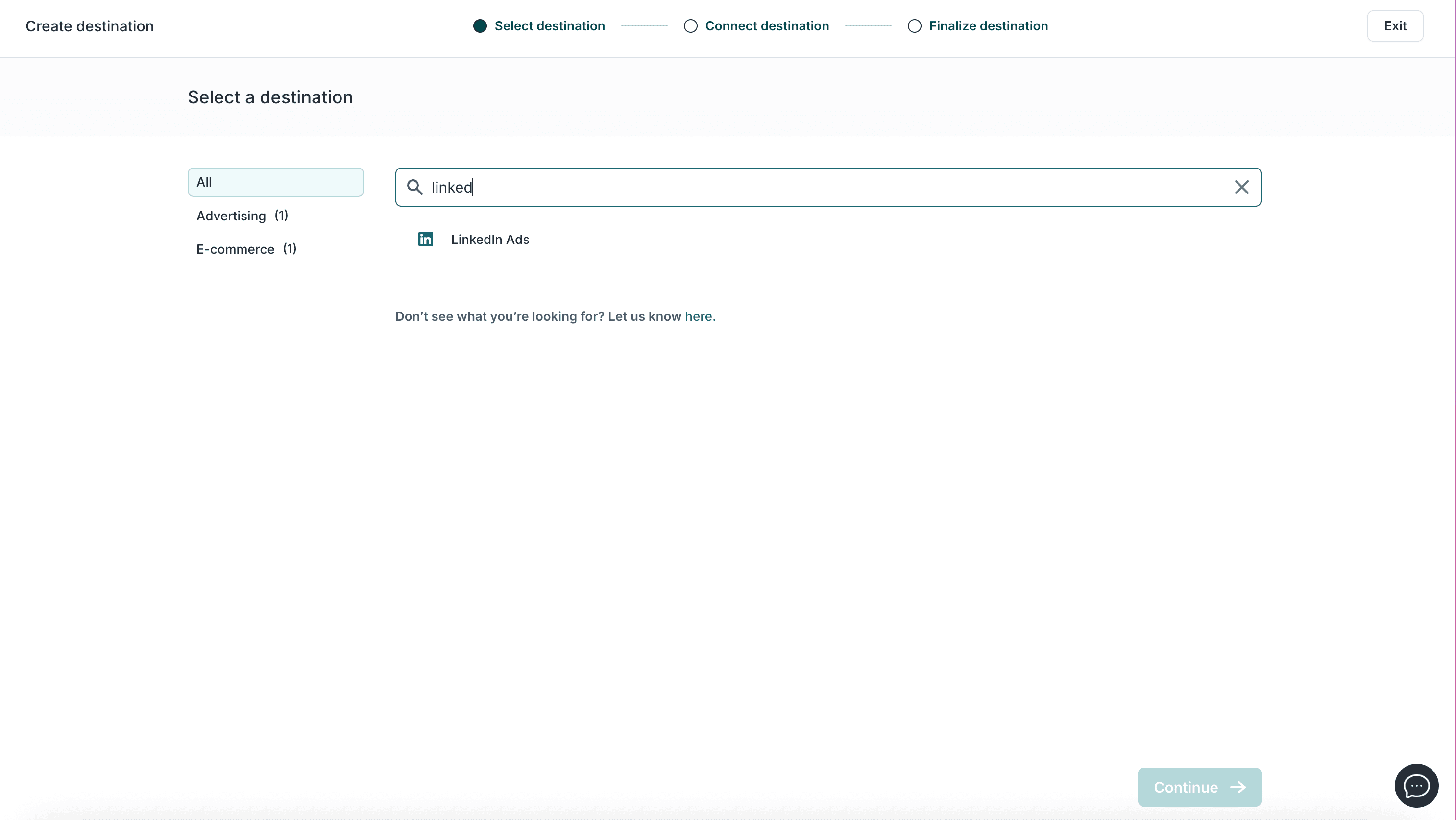Click the Connect destination step label
The height and width of the screenshot is (820, 1456).
click(768, 25)
